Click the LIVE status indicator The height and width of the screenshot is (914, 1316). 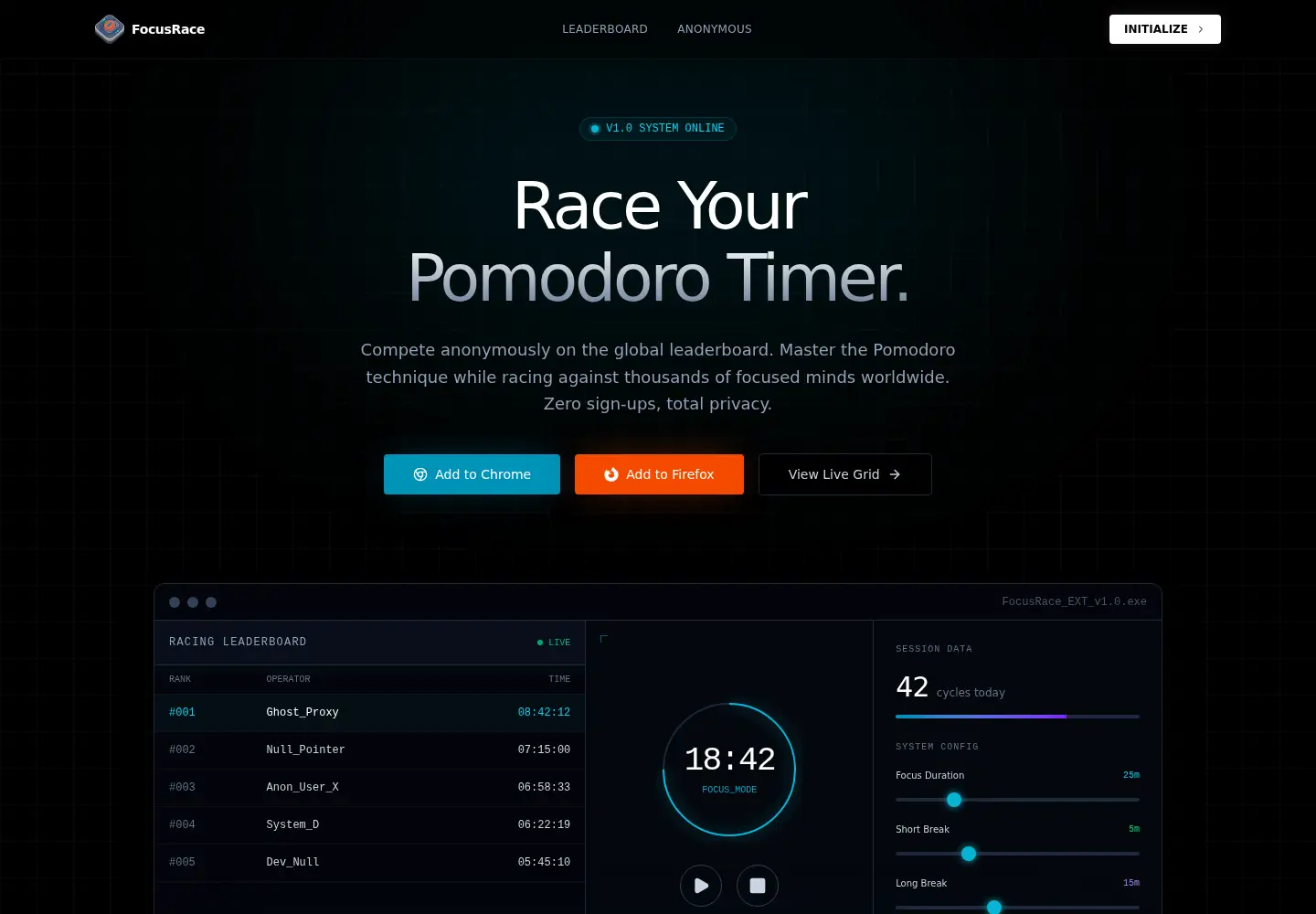(x=554, y=643)
